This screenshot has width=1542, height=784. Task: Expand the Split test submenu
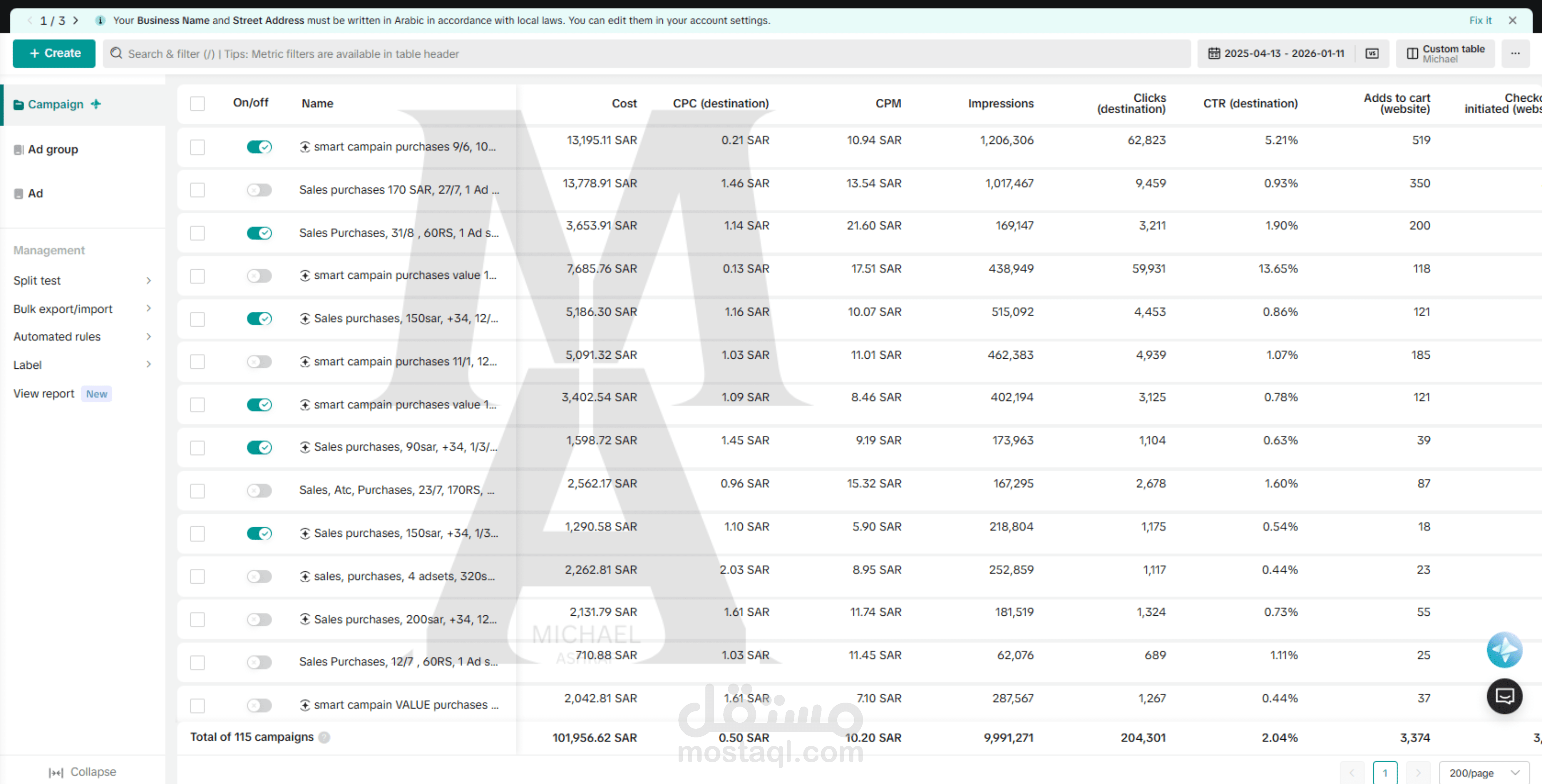click(82, 281)
